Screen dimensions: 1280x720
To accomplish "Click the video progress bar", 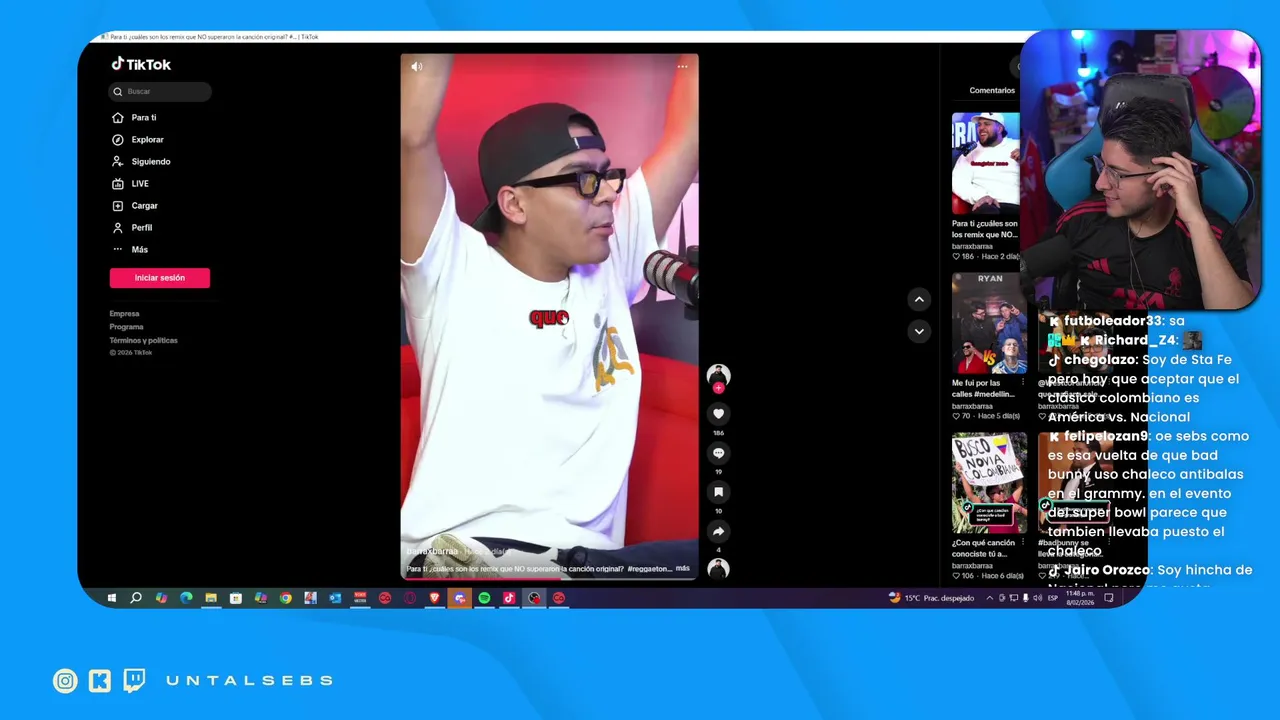I will coord(549,578).
